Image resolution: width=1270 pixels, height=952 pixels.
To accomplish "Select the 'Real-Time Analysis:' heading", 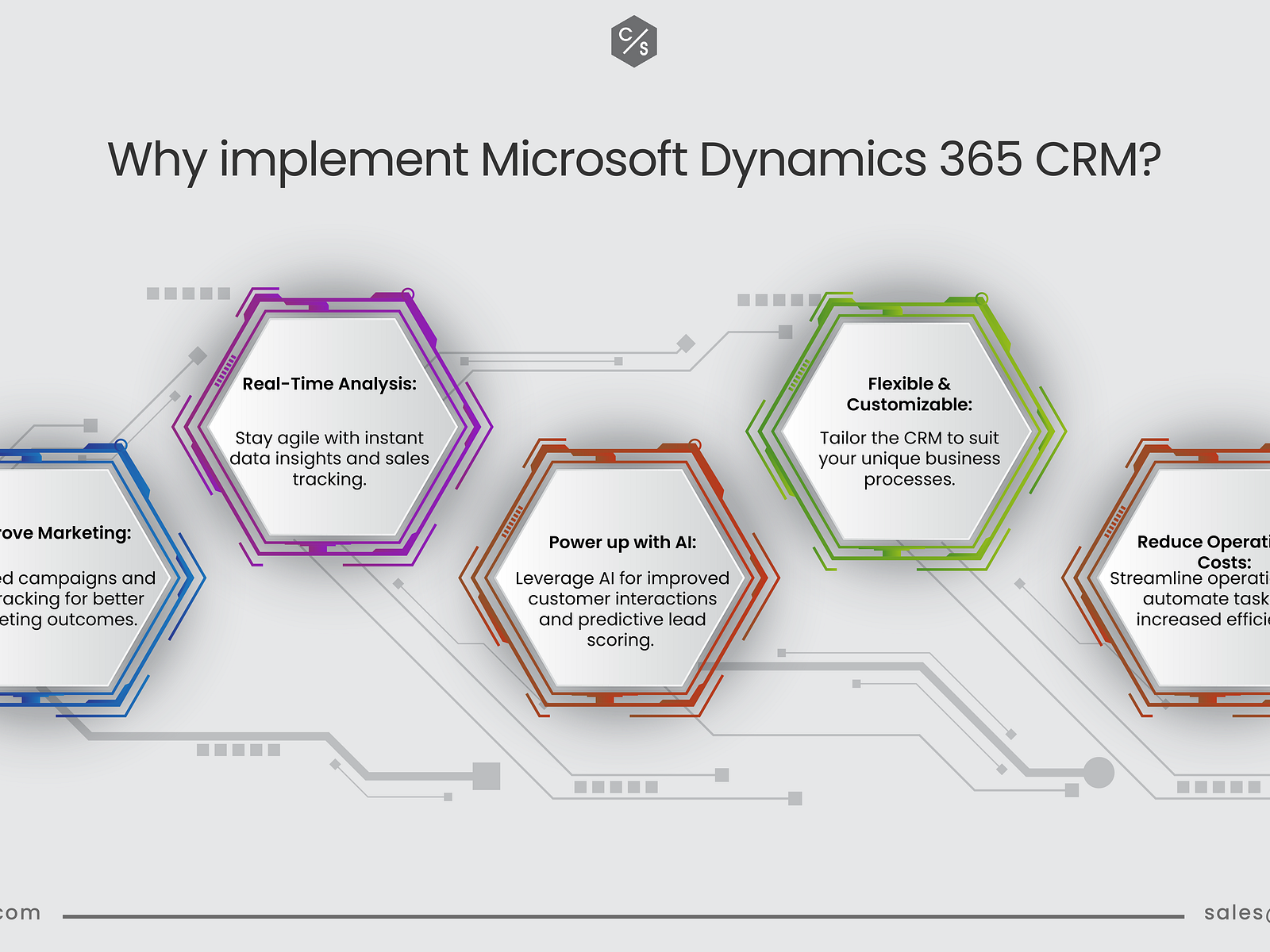I will tap(329, 384).
